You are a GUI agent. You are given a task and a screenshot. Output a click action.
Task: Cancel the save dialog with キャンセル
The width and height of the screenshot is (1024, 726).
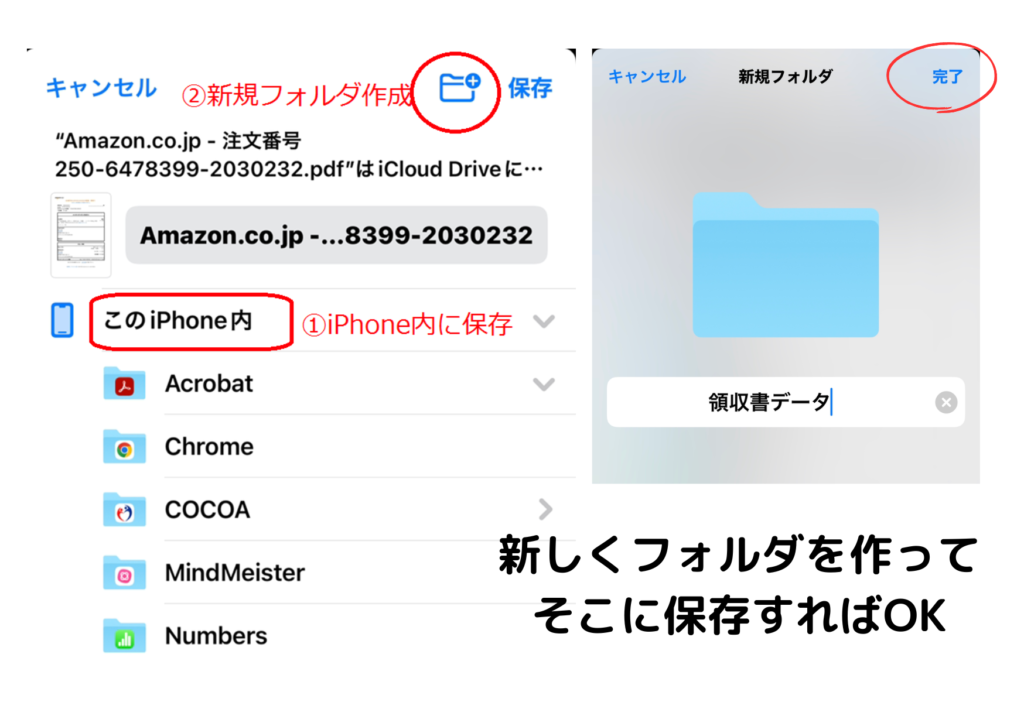[x=101, y=87]
